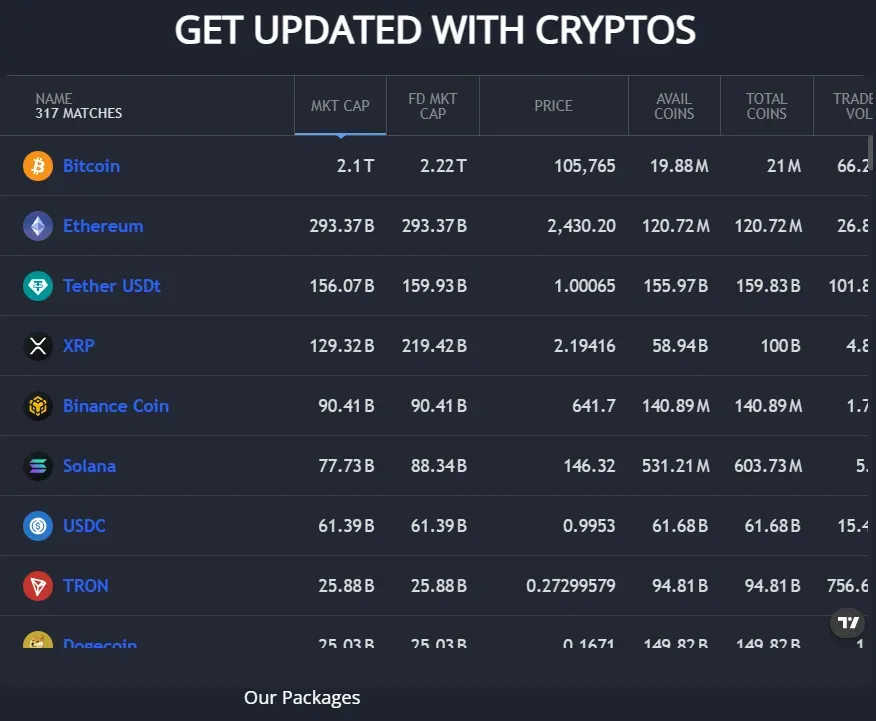
Task: Click the USDC logo icon
Action: [x=38, y=526]
